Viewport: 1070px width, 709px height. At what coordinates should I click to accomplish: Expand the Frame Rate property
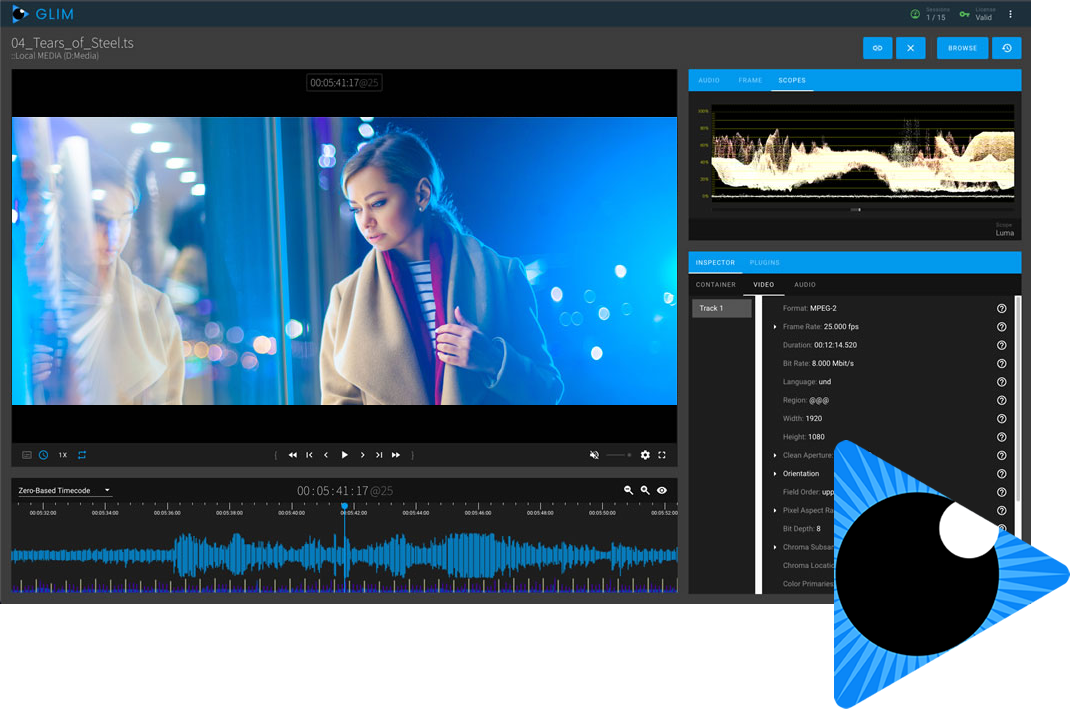click(775, 327)
